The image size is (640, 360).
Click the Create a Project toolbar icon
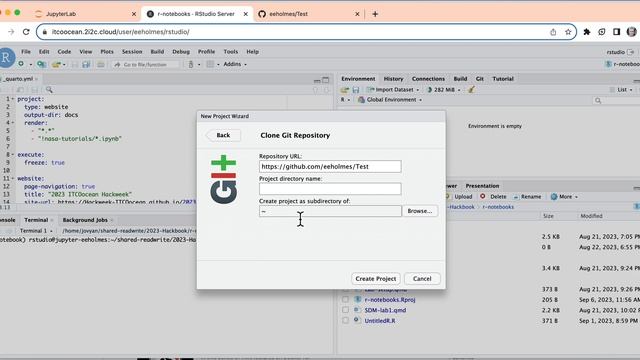pyautogui.click(x=41, y=64)
